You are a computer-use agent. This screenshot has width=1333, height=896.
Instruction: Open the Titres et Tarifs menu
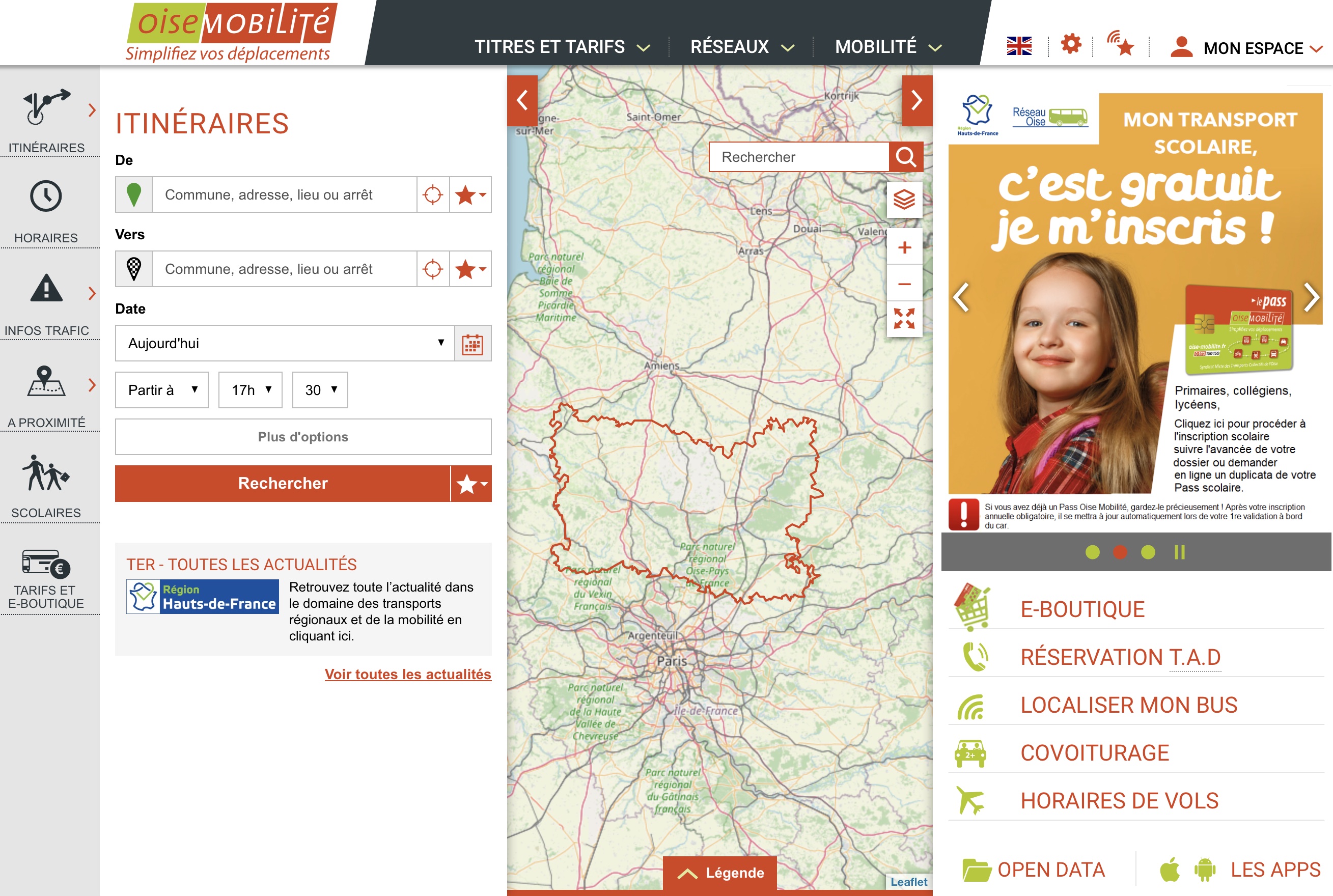coord(562,47)
